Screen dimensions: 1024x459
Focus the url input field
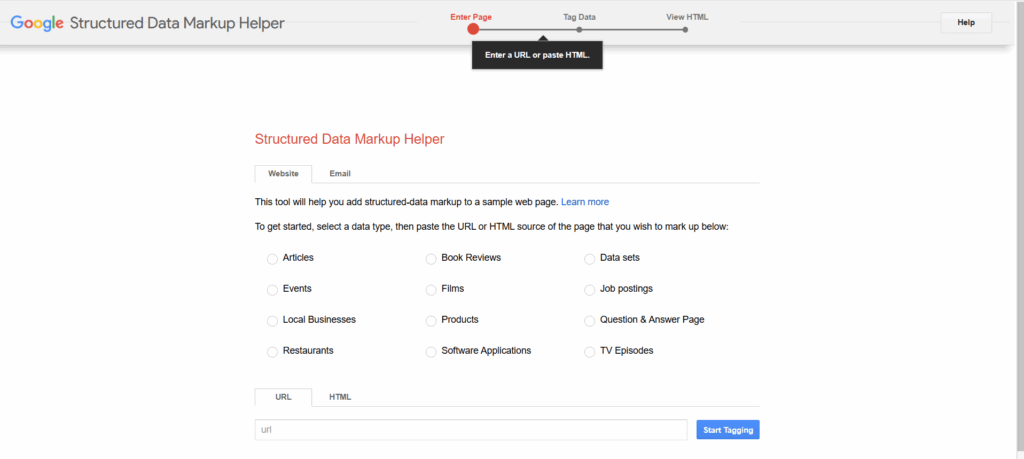click(x=471, y=430)
